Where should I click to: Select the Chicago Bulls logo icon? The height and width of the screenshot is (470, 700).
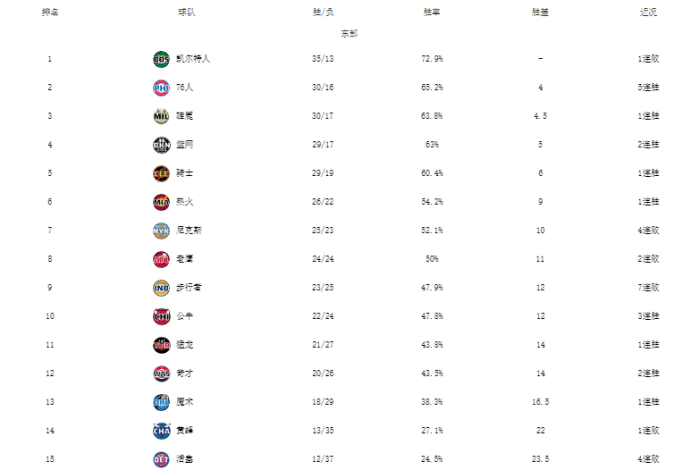[162, 316]
